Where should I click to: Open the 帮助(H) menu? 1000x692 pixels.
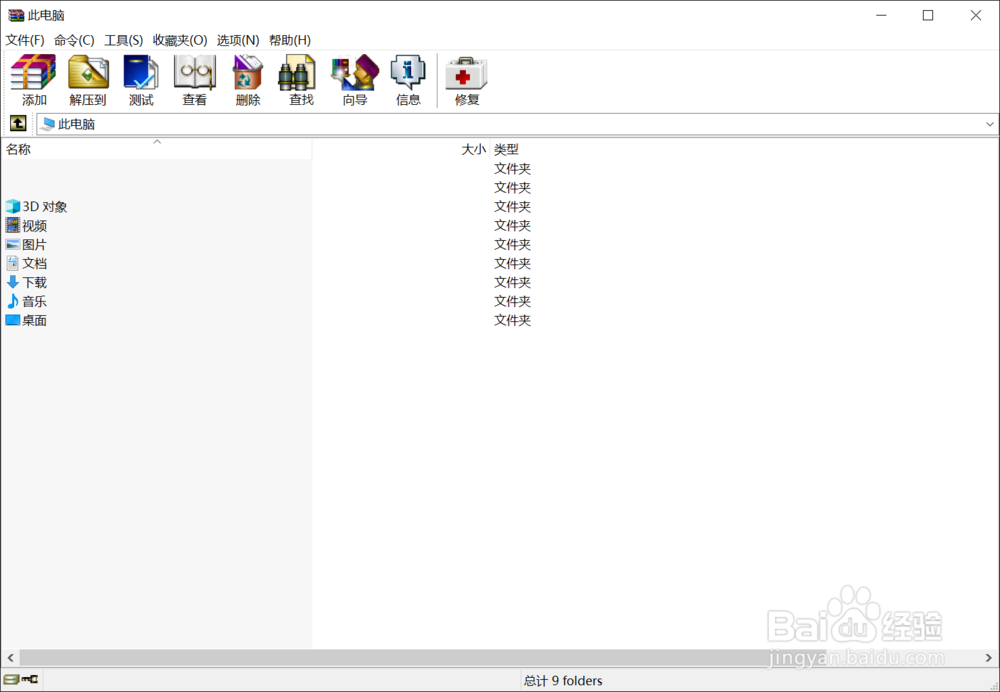click(290, 40)
